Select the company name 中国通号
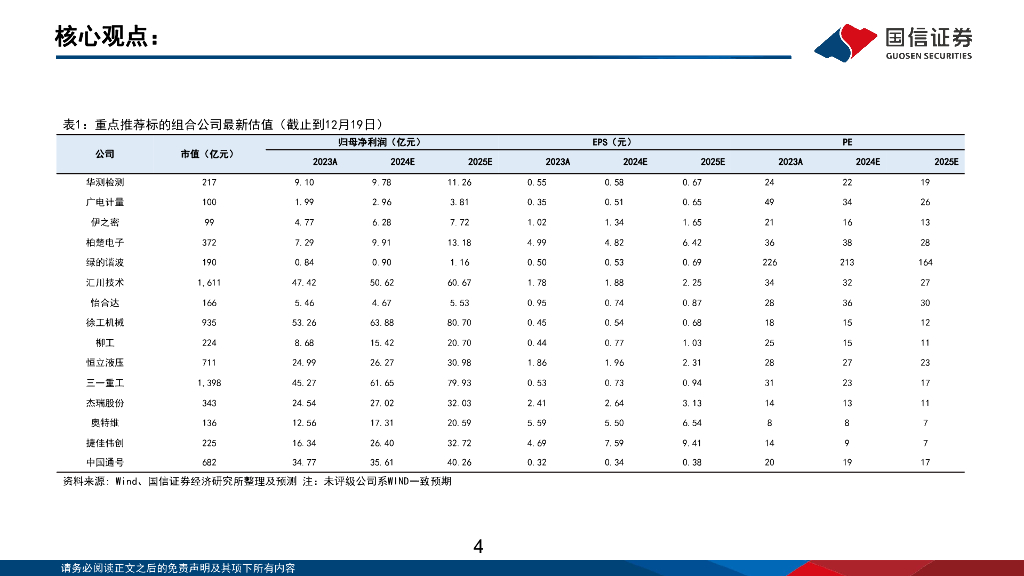 click(104, 462)
